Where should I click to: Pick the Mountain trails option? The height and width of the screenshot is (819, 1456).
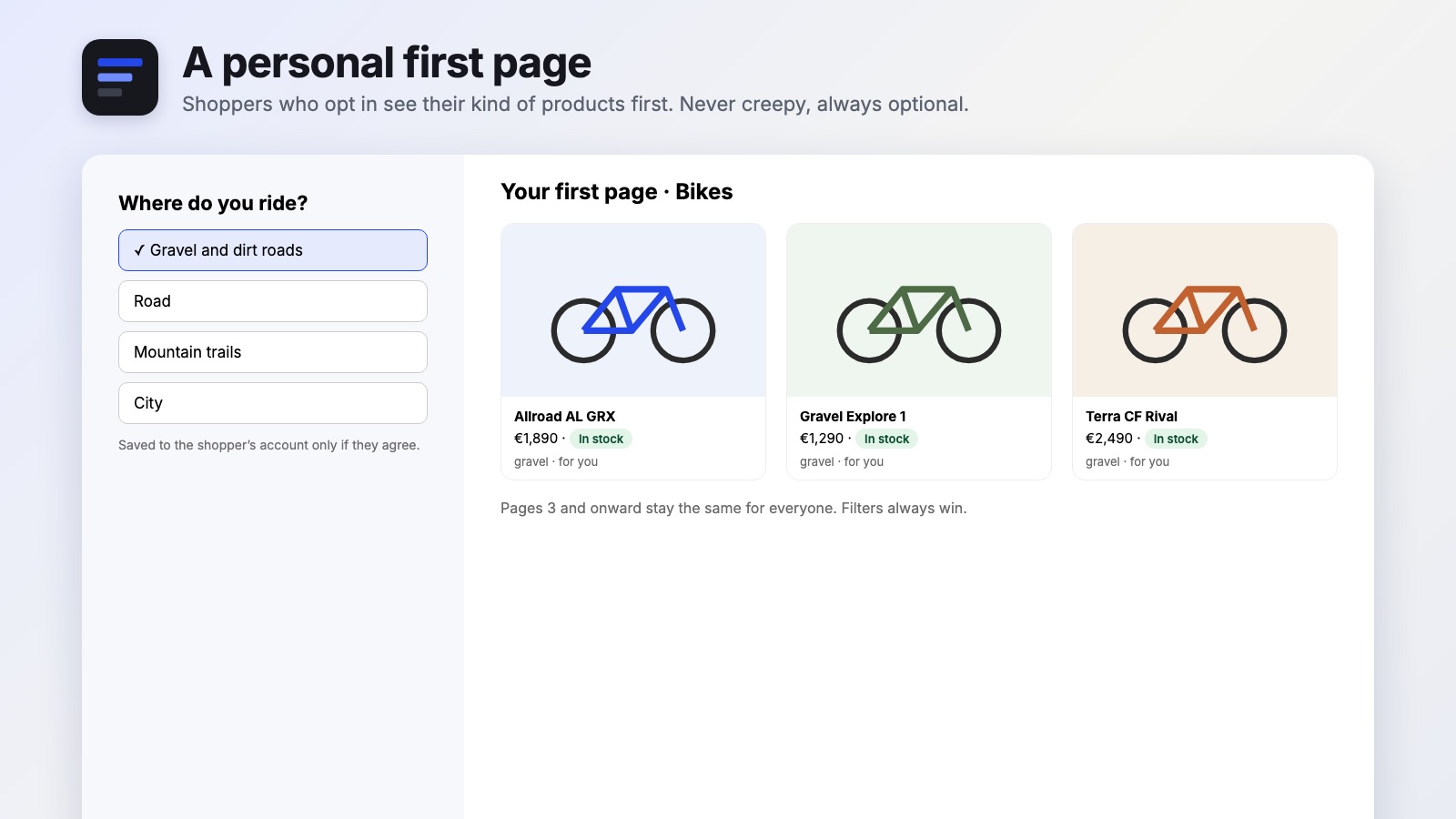(x=273, y=352)
